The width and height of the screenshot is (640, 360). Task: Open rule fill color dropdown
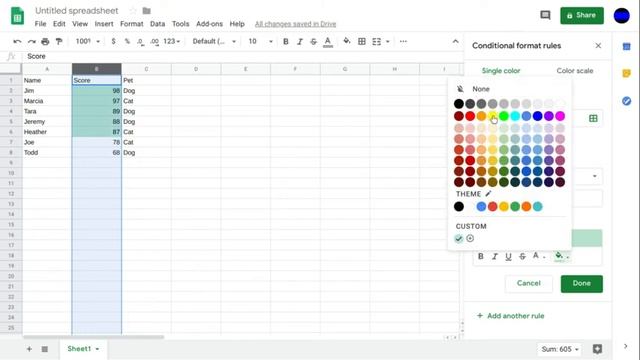[x=562, y=256]
